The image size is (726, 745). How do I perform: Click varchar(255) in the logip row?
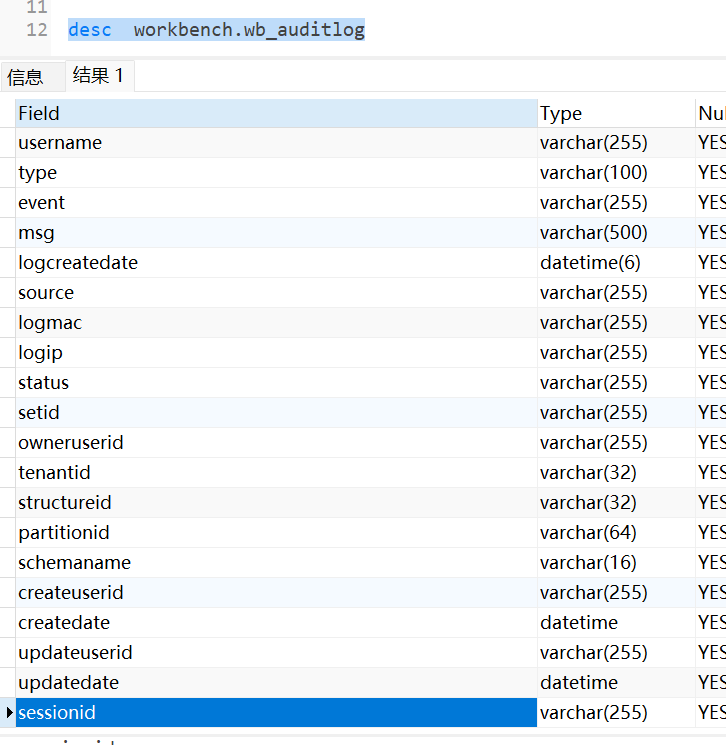point(593,353)
